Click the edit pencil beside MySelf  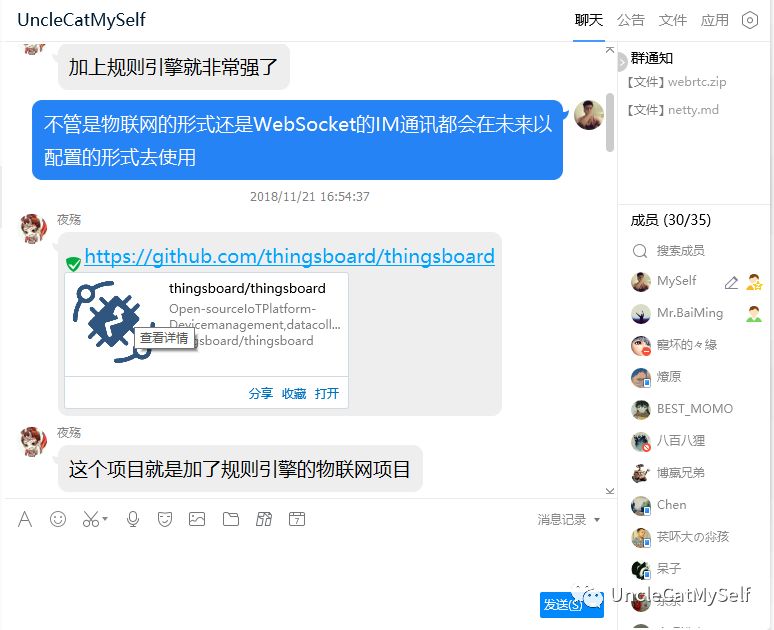point(731,282)
